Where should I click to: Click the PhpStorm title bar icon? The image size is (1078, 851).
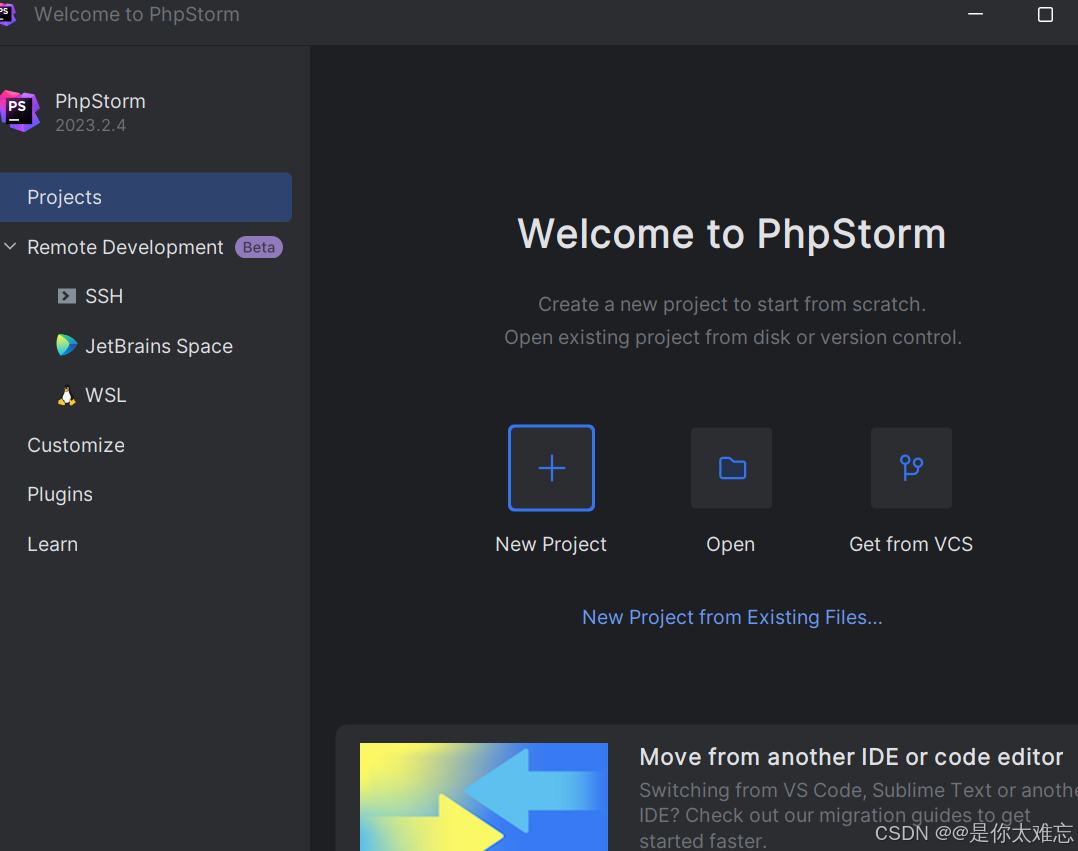point(7,14)
